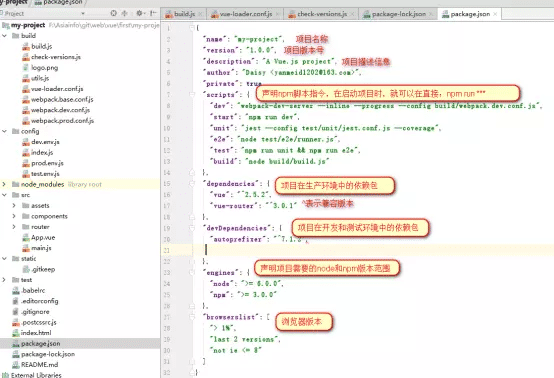Select .editorconfig file
Viewport: 554px width, 378px height.
pos(35,301)
